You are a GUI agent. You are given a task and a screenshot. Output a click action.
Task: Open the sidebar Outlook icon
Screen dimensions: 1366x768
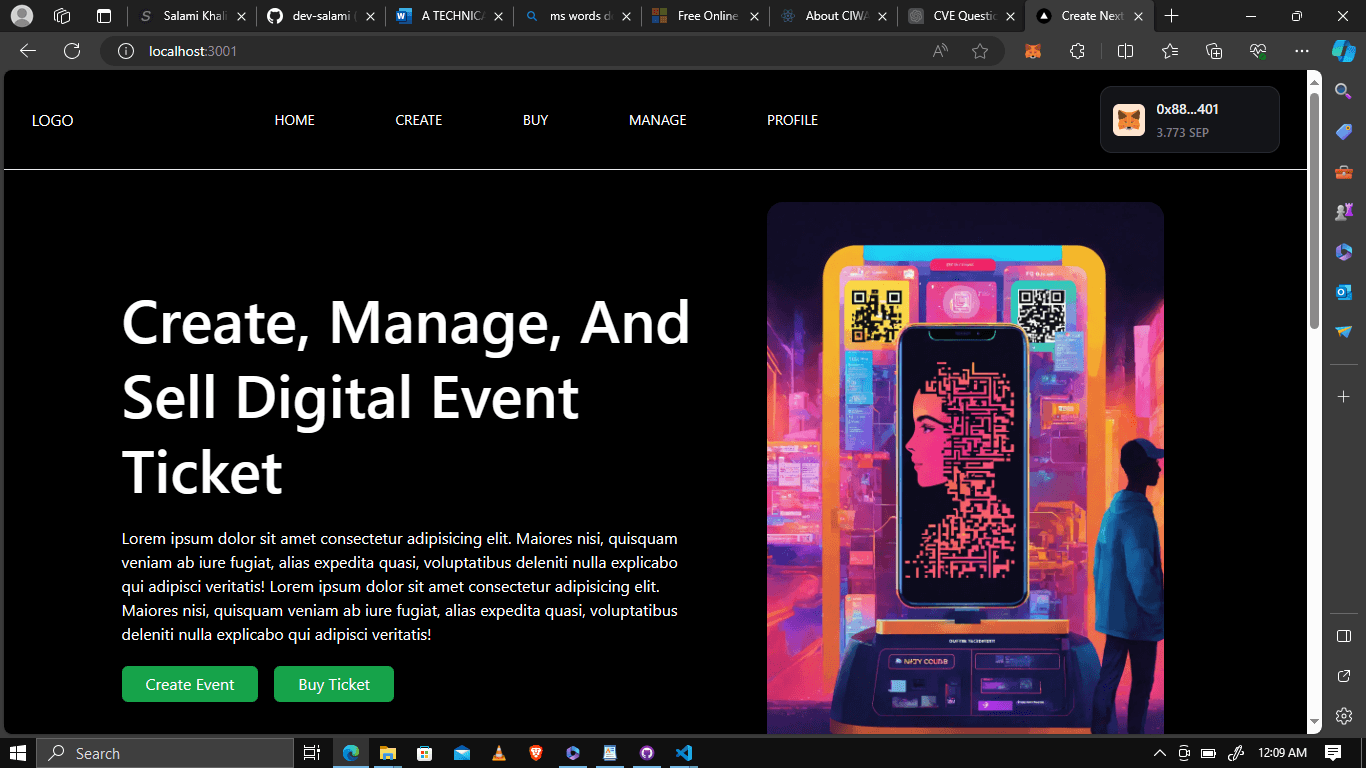pyautogui.click(x=1344, y=292)
